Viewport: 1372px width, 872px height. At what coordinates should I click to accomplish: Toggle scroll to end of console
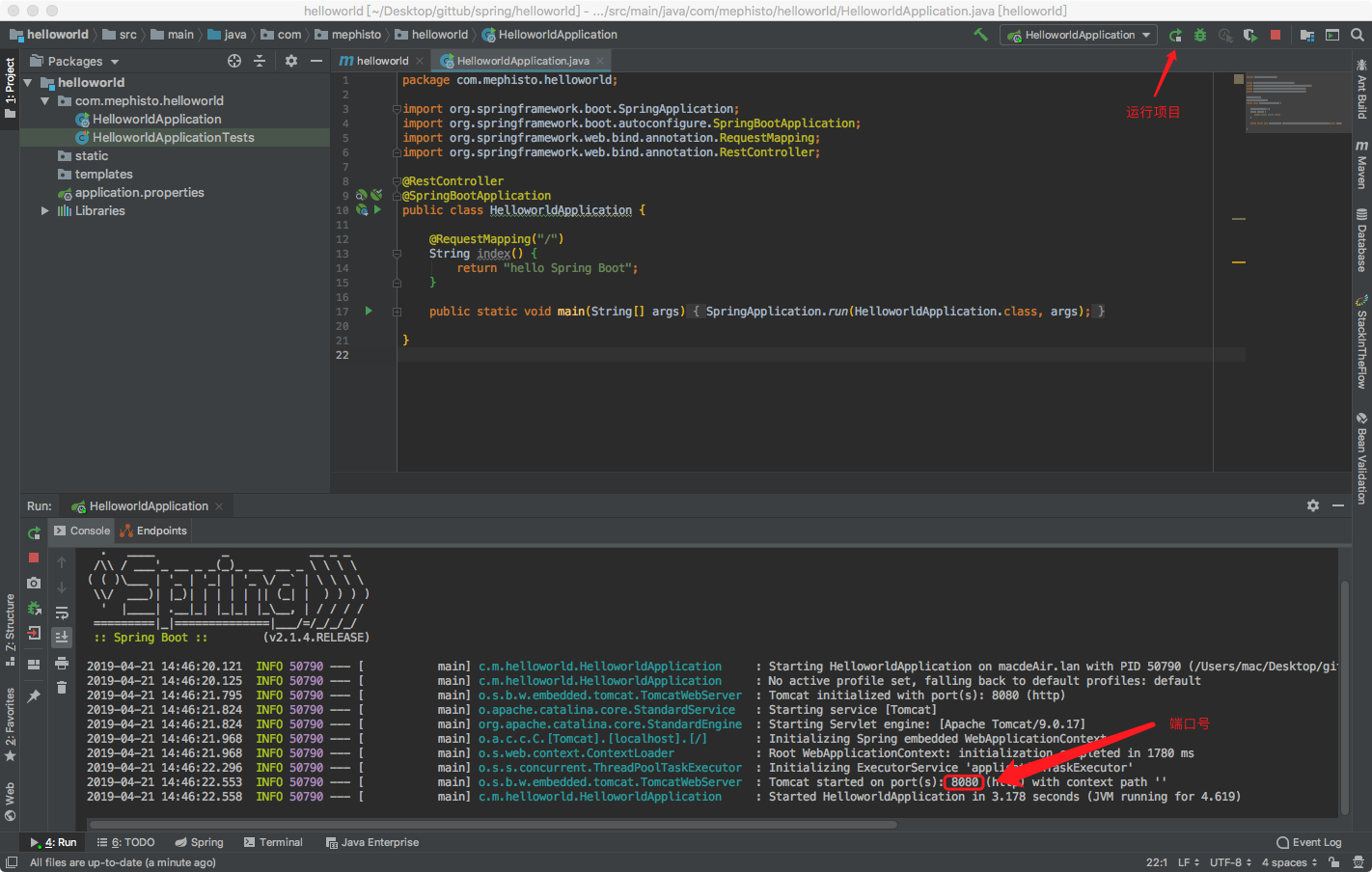62,637
